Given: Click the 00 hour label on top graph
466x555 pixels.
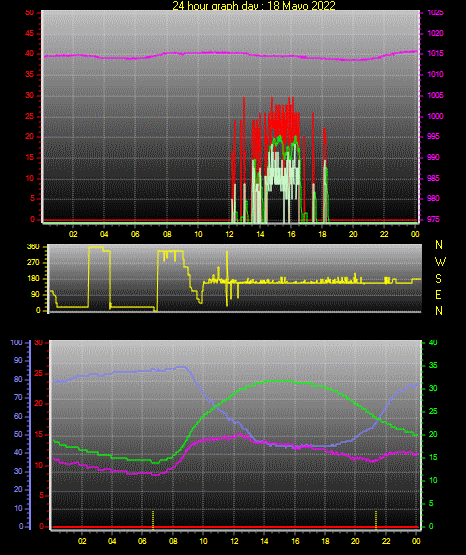Looking at the screenshot, I should (415, 234).
